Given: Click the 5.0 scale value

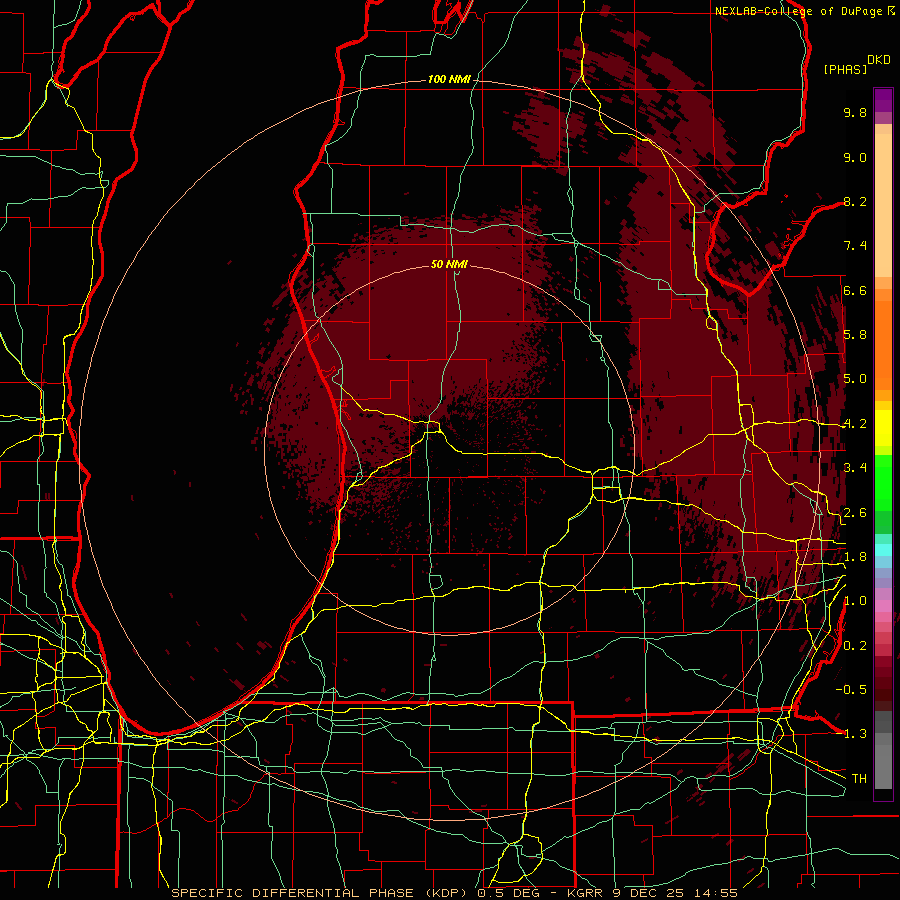Looking at the screenshot, I should click(855, 379).
